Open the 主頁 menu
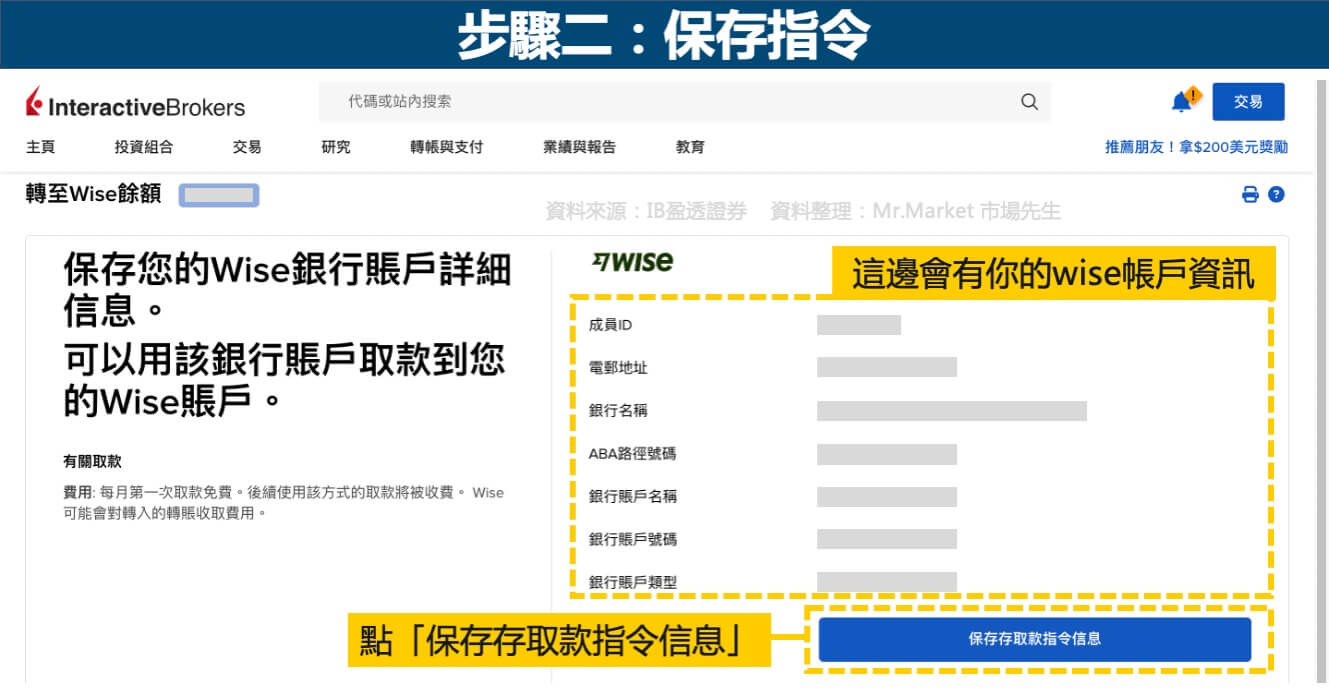This screenshot has height=696, width=1329. [41, 147]
